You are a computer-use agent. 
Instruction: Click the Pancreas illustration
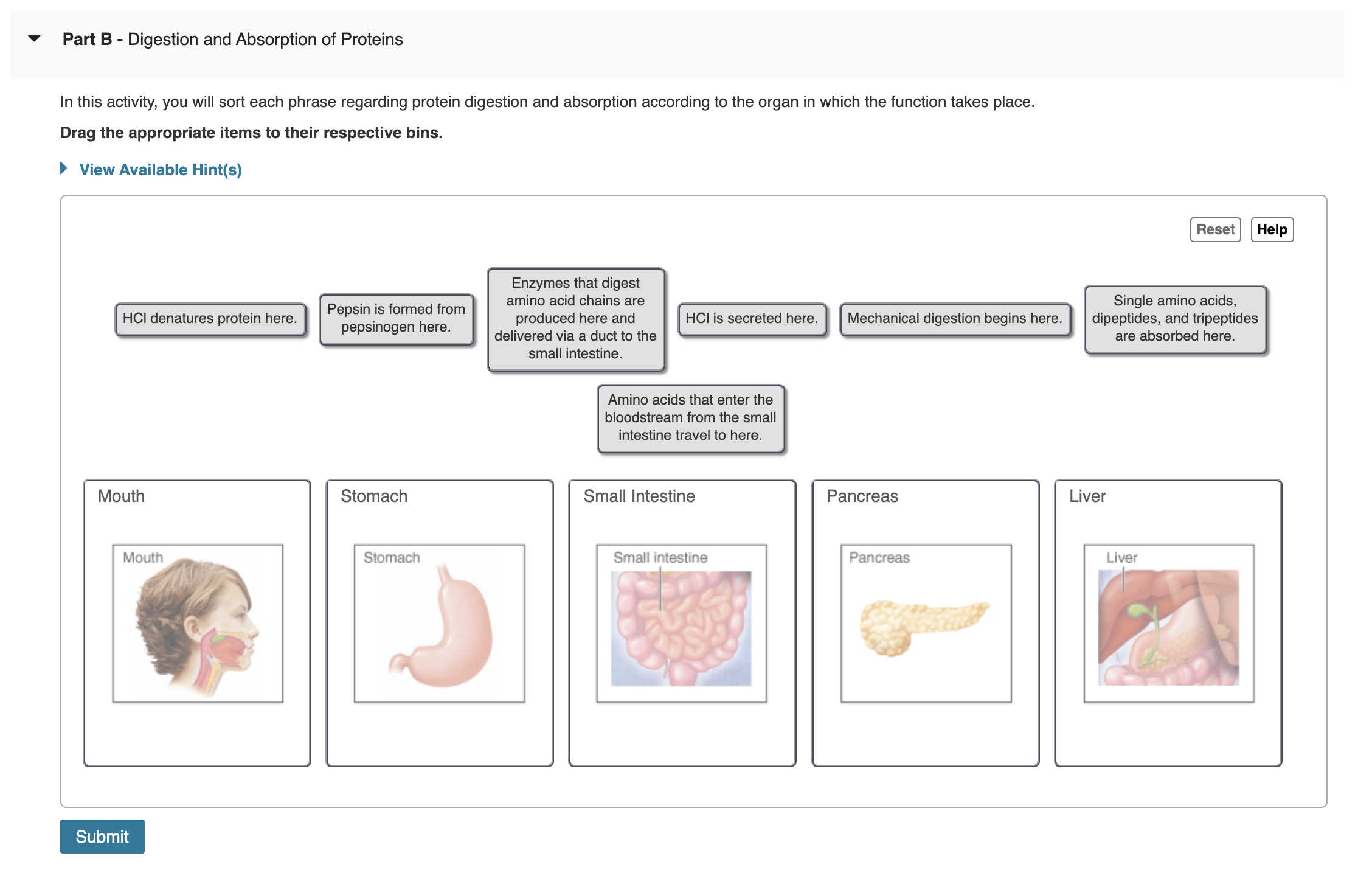click(x=926, y=624)
